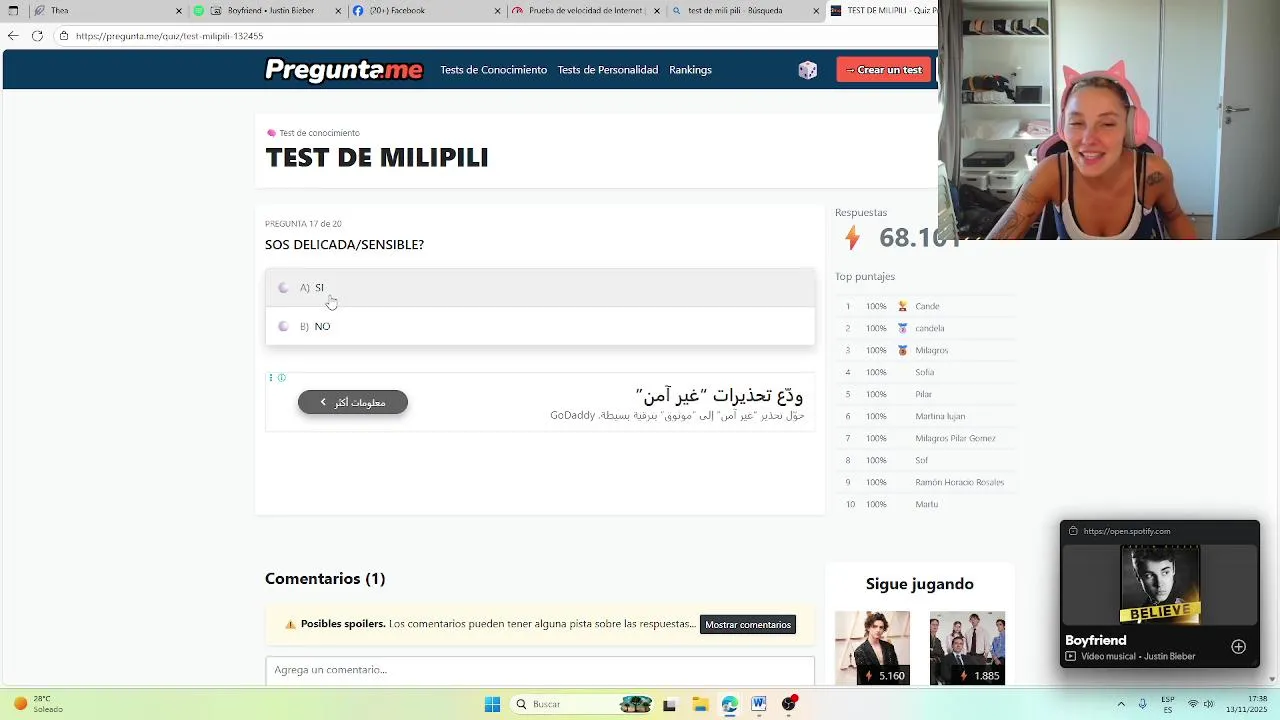Click Martina lujan in top scores
The image size is (1280, 720).
tap(940, 416)
